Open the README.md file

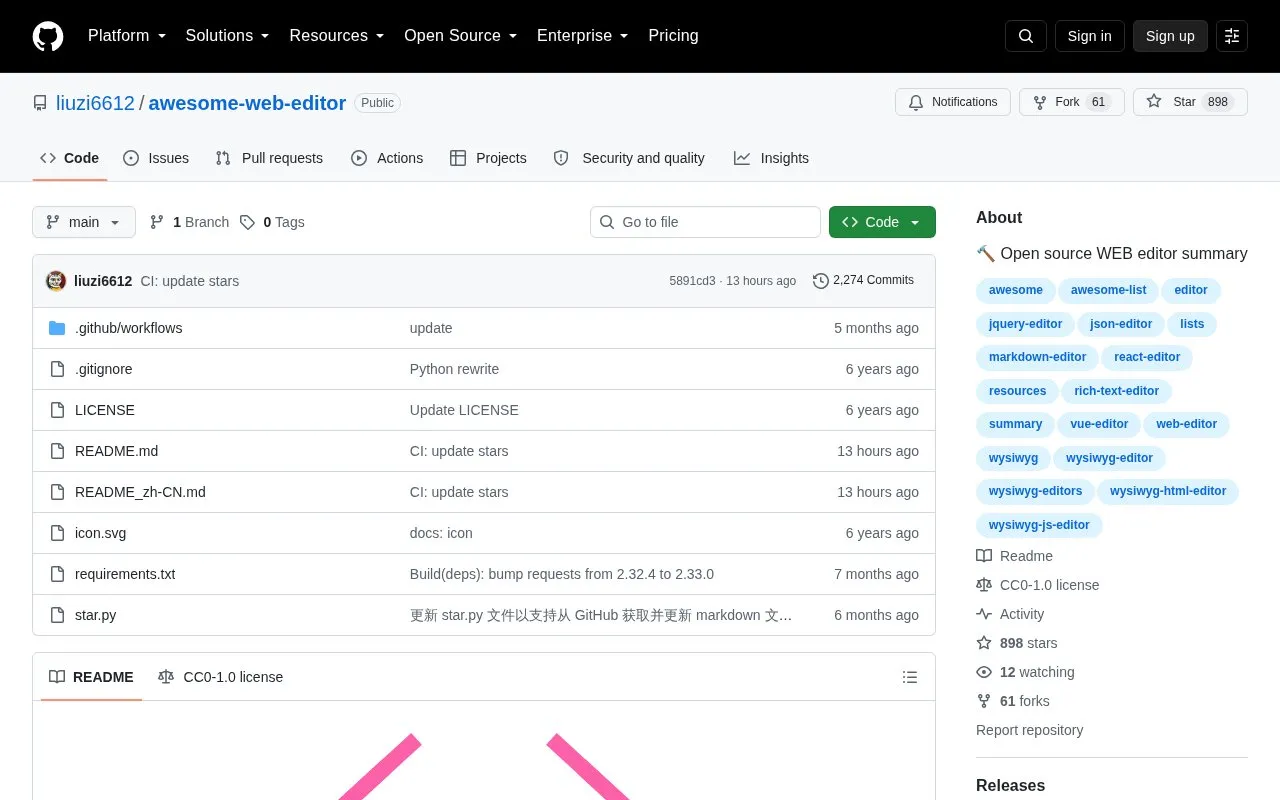click(x=116, y=451)
